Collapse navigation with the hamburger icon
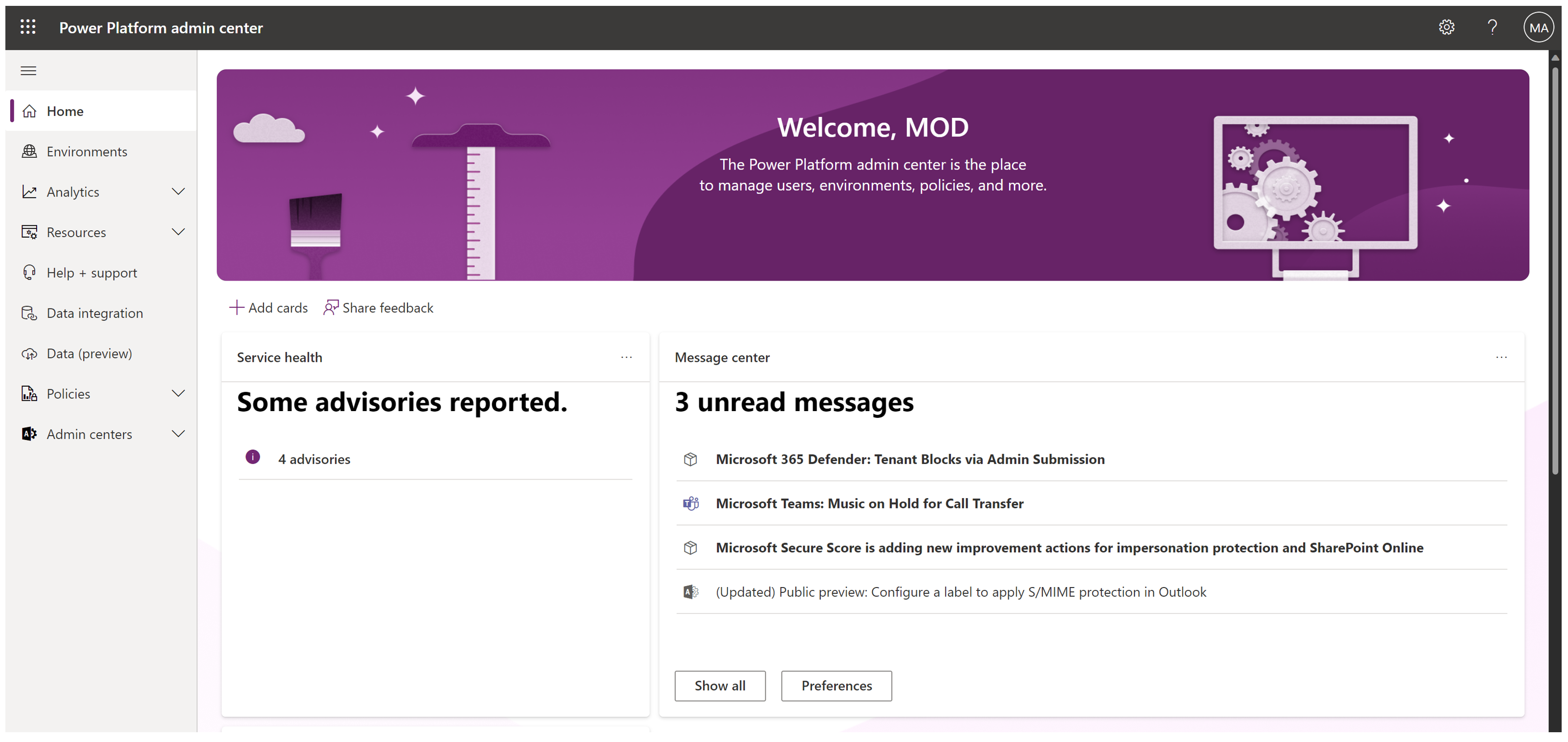The width and height of the screenshot is (1568, 742). click(x=28, y=70)
